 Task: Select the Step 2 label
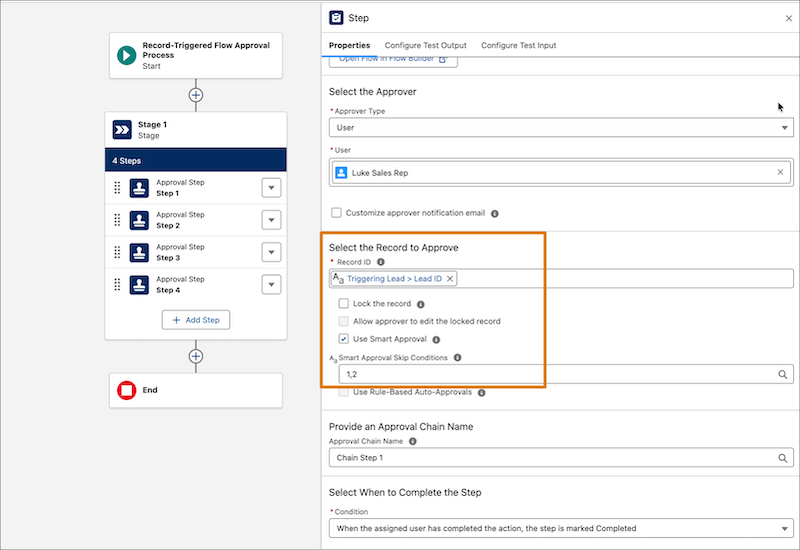point(168,226)
